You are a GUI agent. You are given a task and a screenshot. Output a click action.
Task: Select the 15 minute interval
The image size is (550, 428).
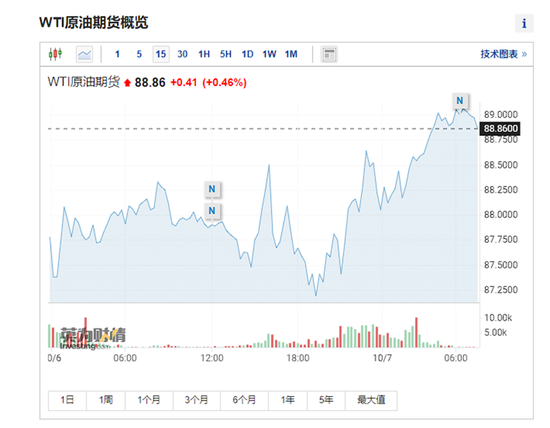(161, 54)
